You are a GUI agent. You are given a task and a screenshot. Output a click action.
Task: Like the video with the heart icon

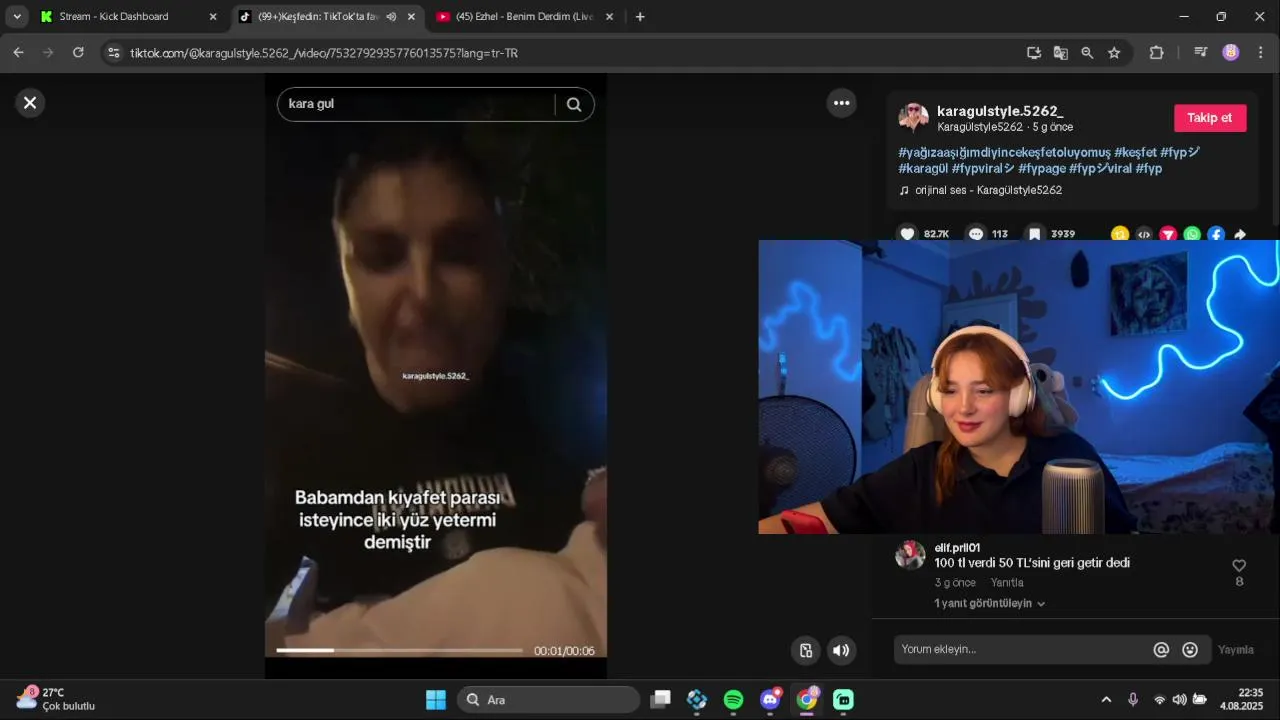[x=907, y=234]
